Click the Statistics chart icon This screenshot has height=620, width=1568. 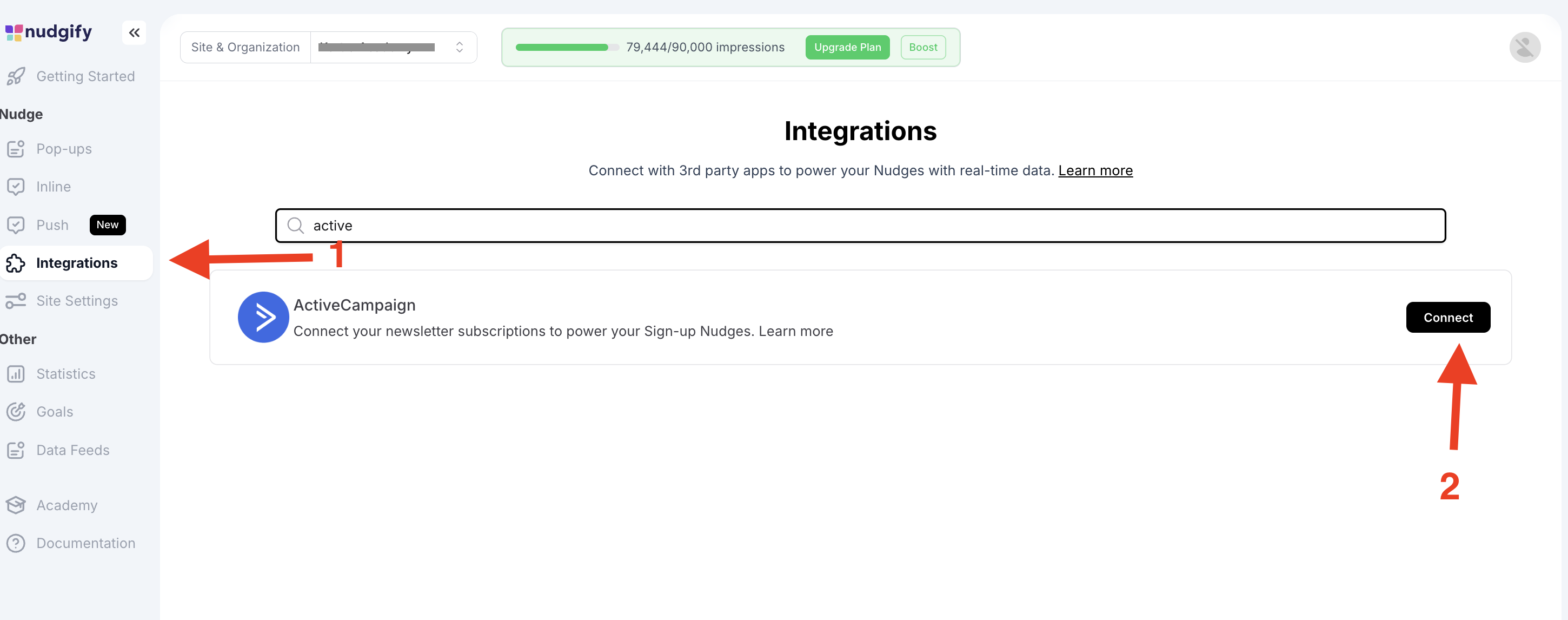pos(16,374)
